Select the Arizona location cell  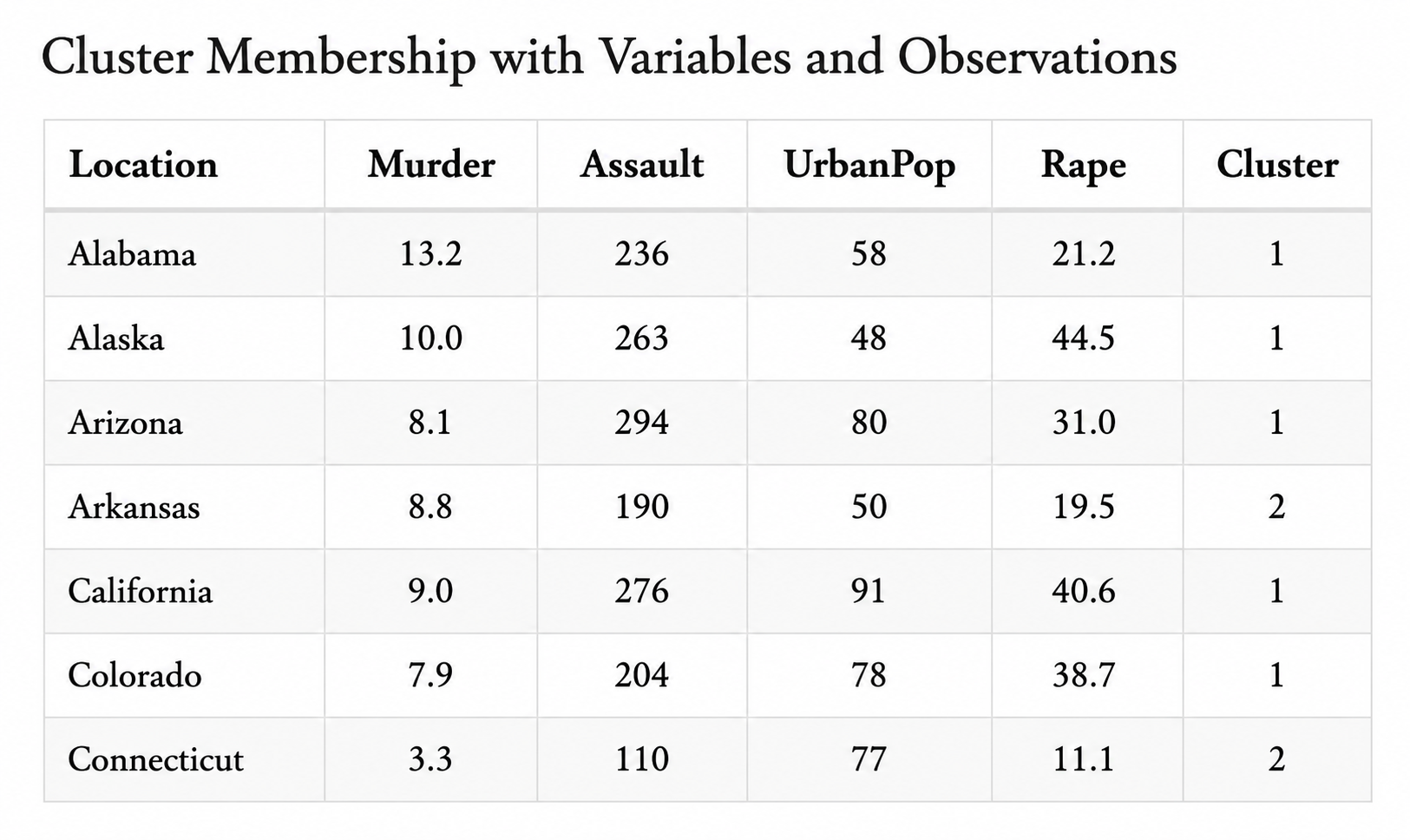(126, 423)
